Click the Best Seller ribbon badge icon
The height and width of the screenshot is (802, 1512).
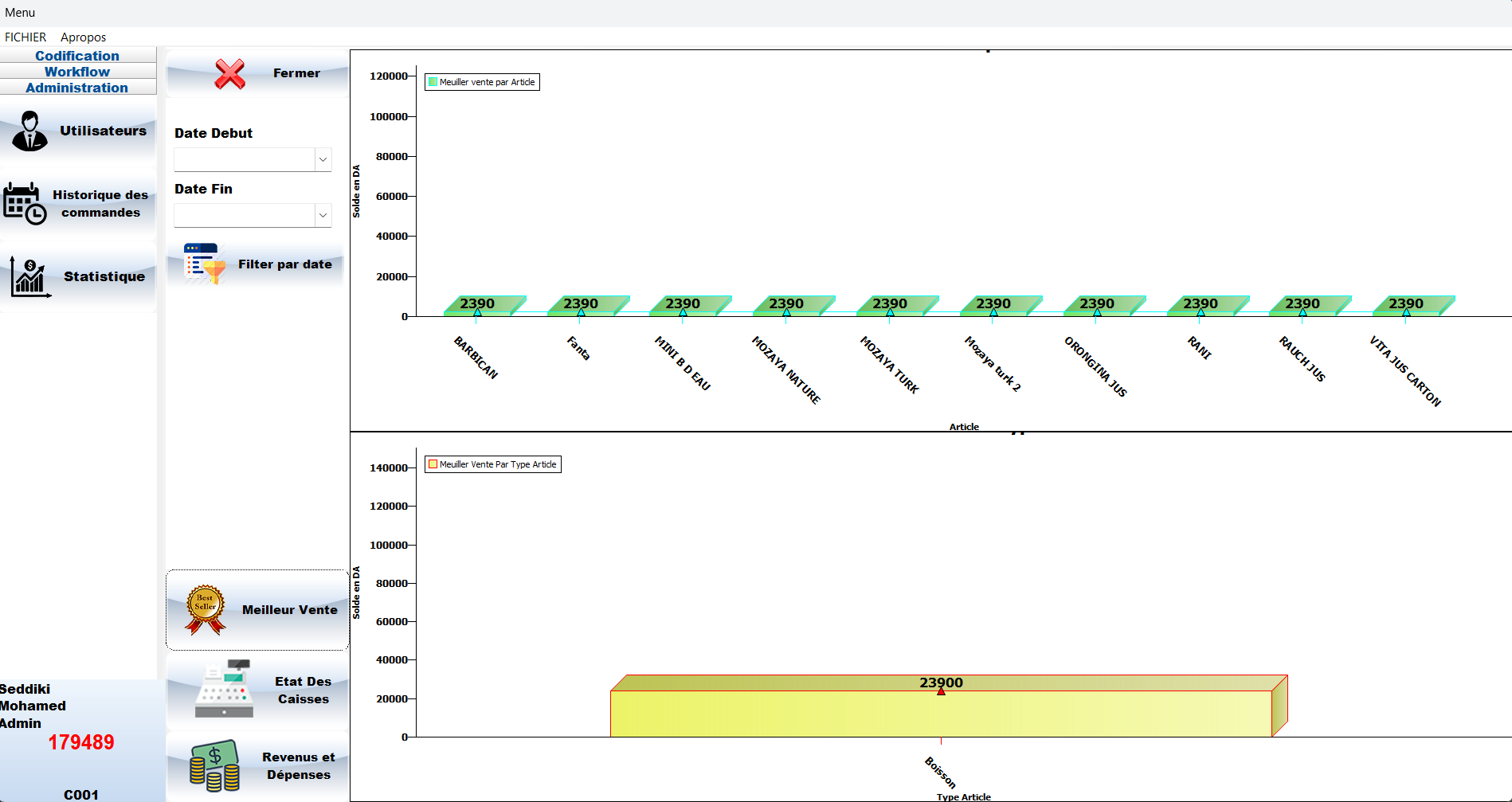pyautogui.click(x=205, y=610)
